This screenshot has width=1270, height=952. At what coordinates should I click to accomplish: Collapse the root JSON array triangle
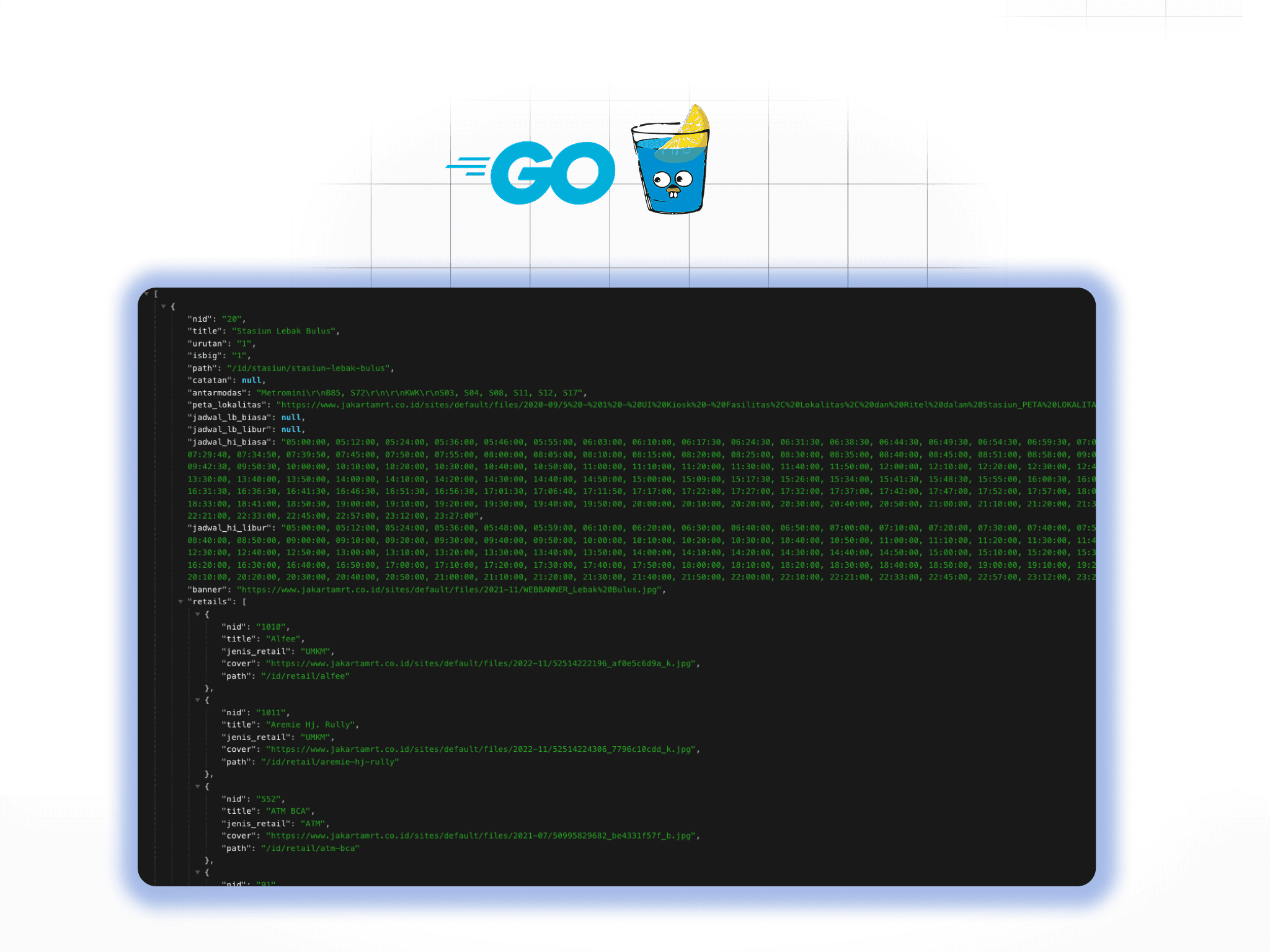click(147, 294)
